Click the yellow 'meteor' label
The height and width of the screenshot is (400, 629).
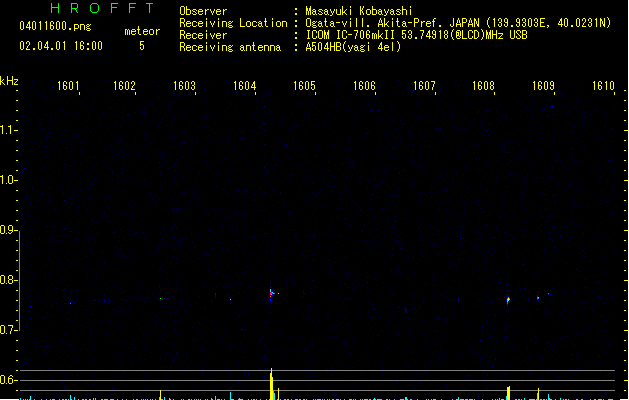click(x=142, y=31)
